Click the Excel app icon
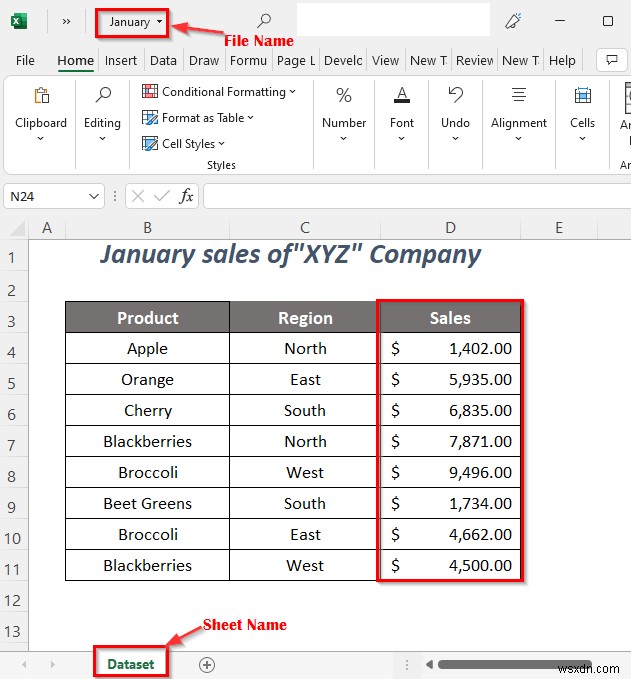Screen dimensions: 631x679 click(19, 21)
